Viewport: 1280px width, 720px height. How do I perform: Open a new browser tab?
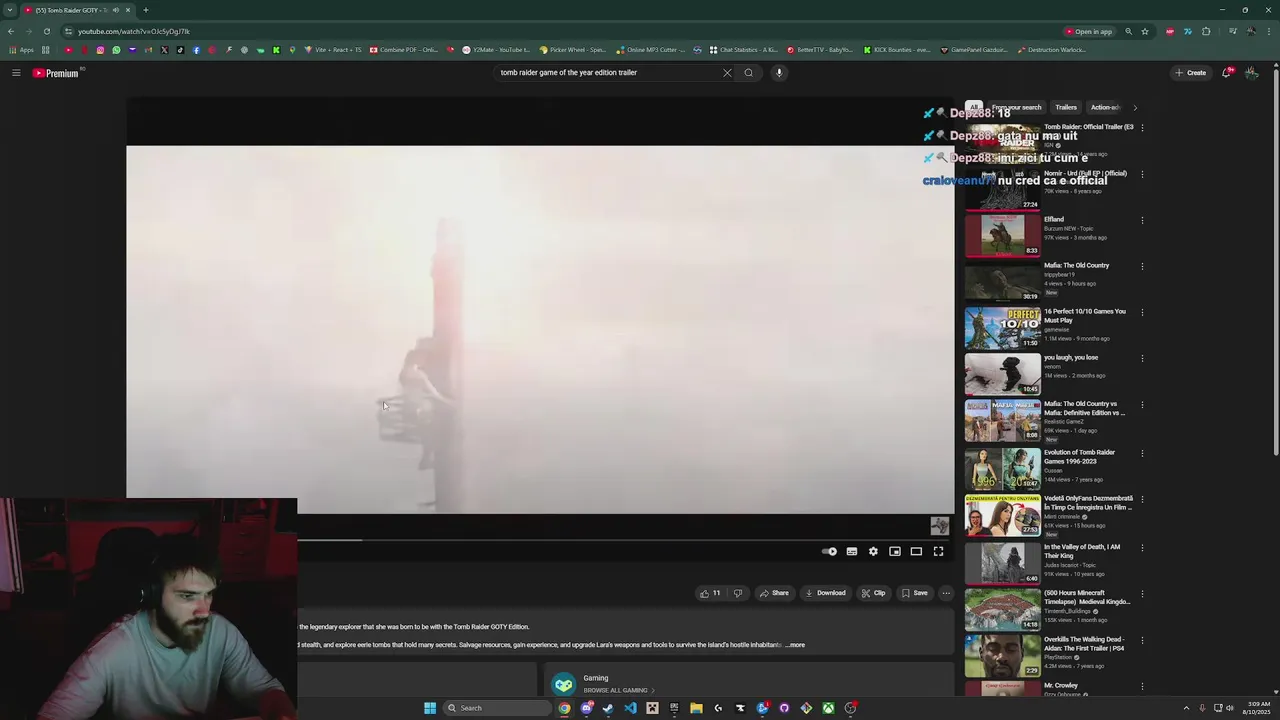pos(146,10)
